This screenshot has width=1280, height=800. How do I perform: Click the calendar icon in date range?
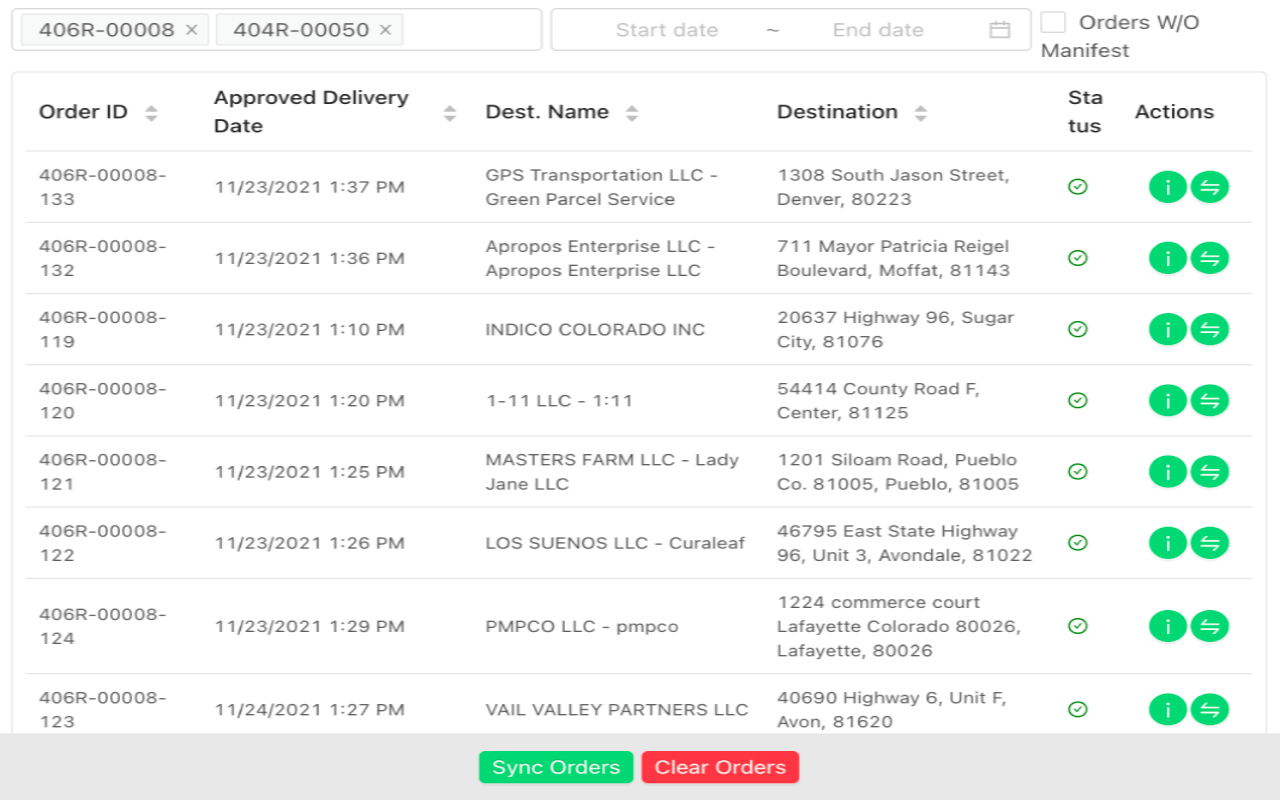[999, 30]
